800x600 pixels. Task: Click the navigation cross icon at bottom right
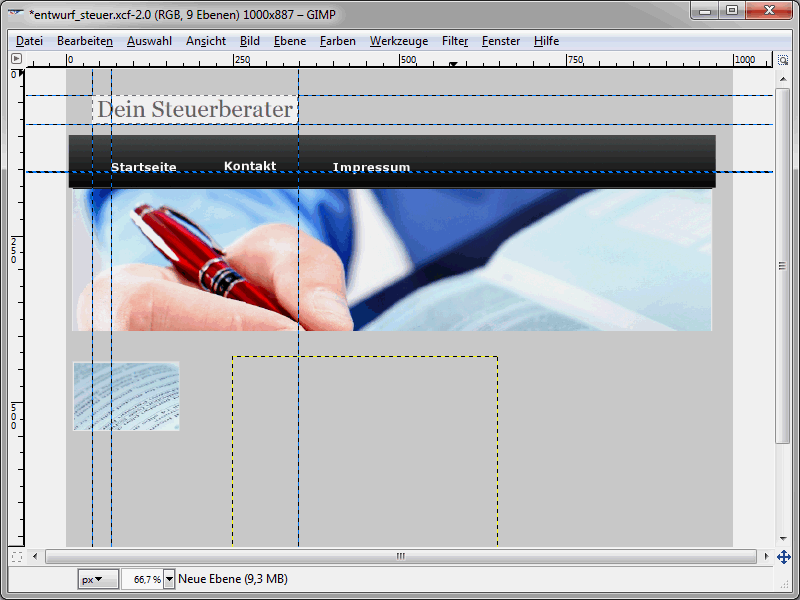tap(784, 557)
